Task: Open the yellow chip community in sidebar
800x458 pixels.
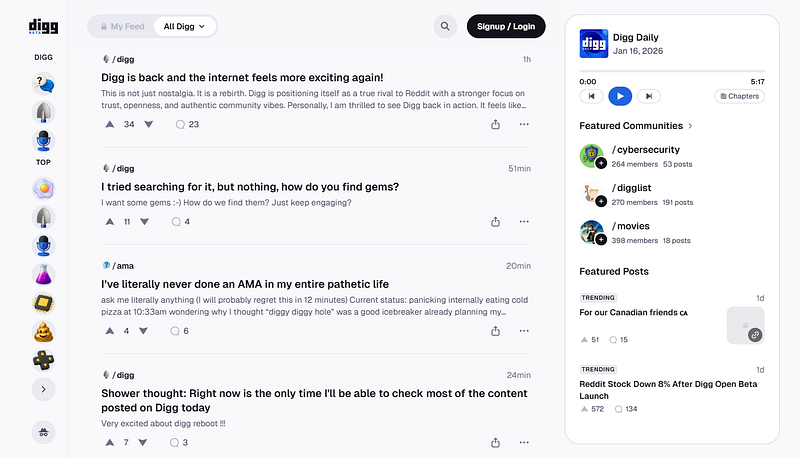Action: point(43,303)
